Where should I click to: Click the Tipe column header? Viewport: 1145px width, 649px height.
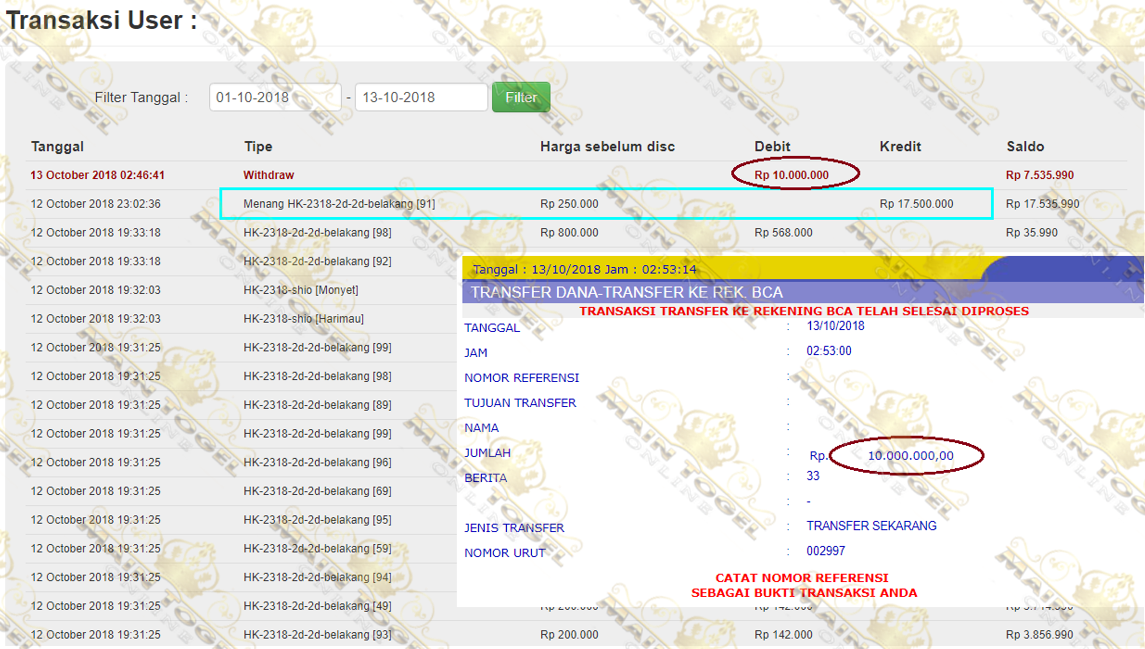(258, 147)
